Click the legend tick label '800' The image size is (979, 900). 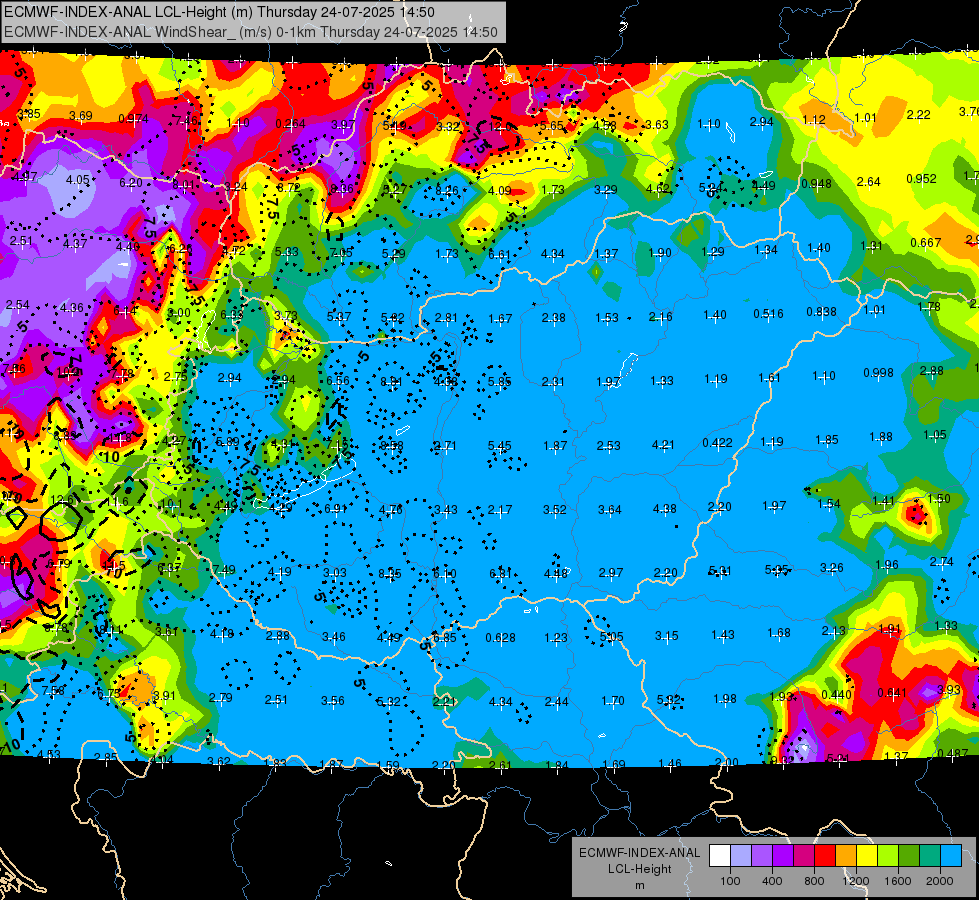tap(814, 881)
